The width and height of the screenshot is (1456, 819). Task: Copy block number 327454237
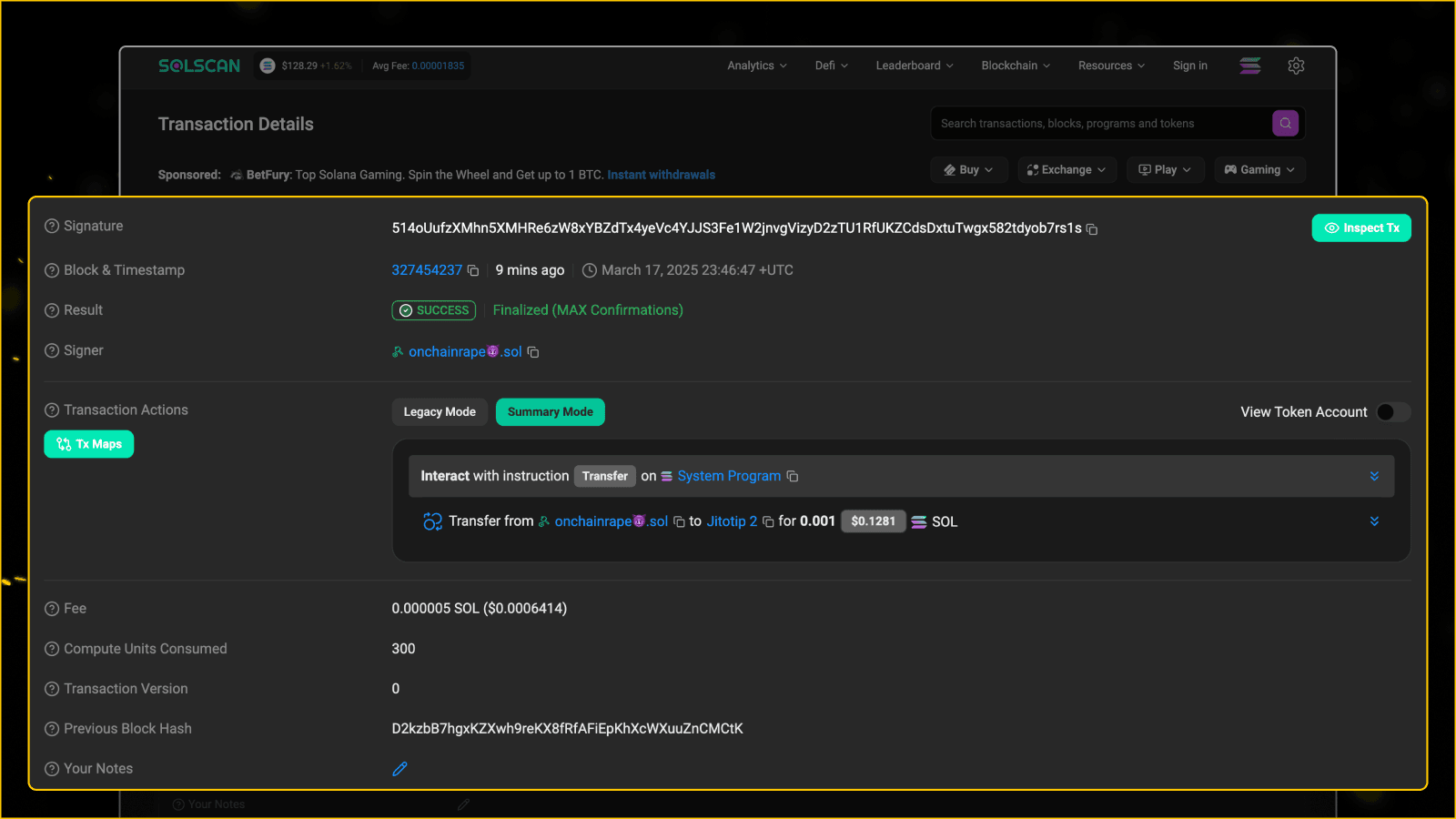[x=473, y=270]
